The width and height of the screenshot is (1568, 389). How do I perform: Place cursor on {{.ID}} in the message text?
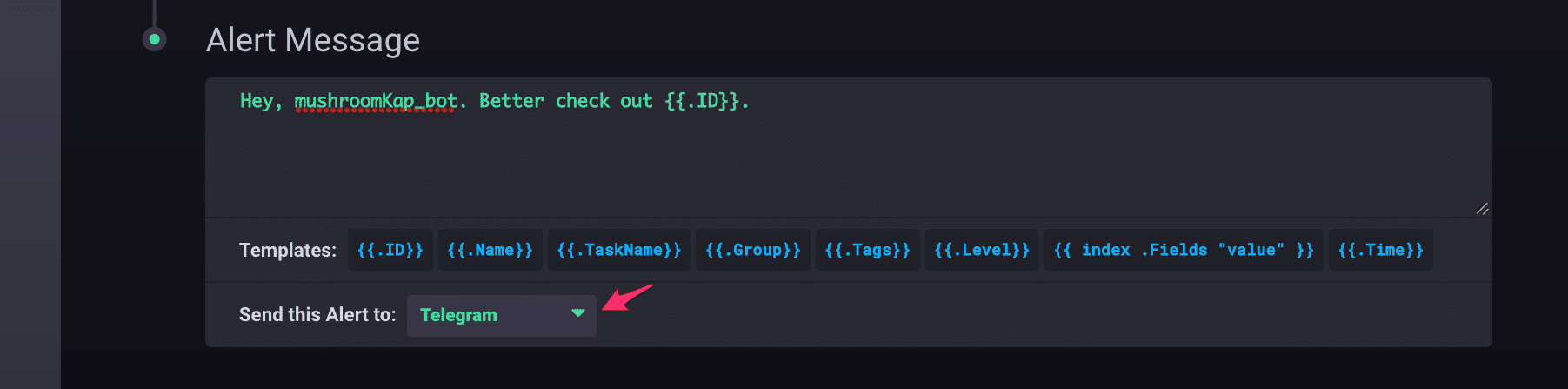(x=703, y=102)
